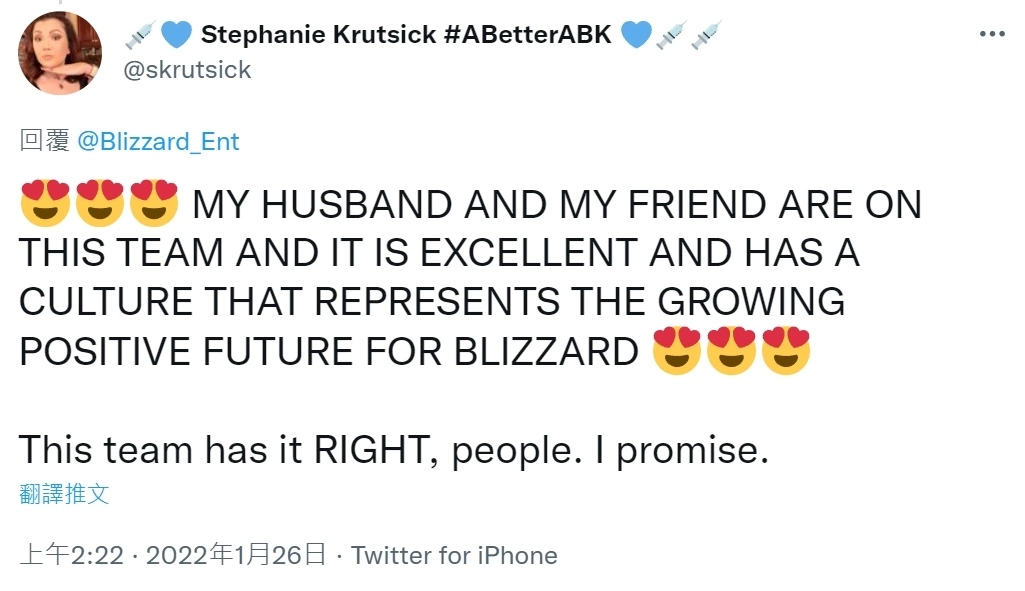Click the syringe emoji before the display name
The height and width of the screenshot is (591, 1025).
click(x=138, y=35)
